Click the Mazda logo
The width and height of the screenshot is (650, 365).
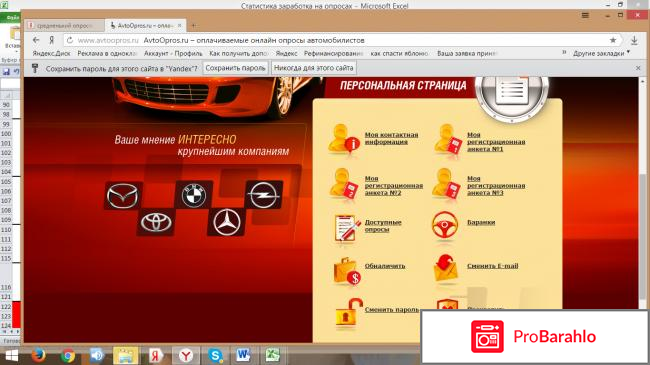pyautogui.click(x=123, y=195)
